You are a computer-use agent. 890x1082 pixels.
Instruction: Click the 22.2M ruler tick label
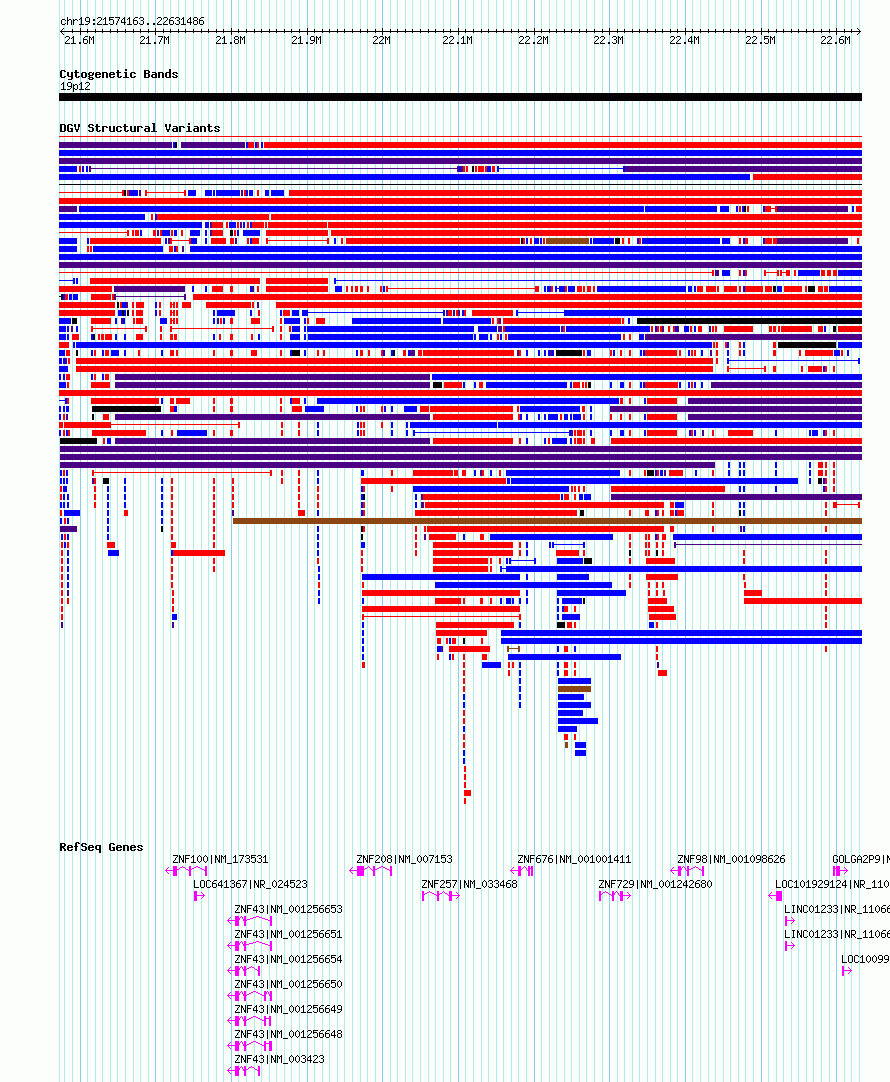tap(533, 41)
